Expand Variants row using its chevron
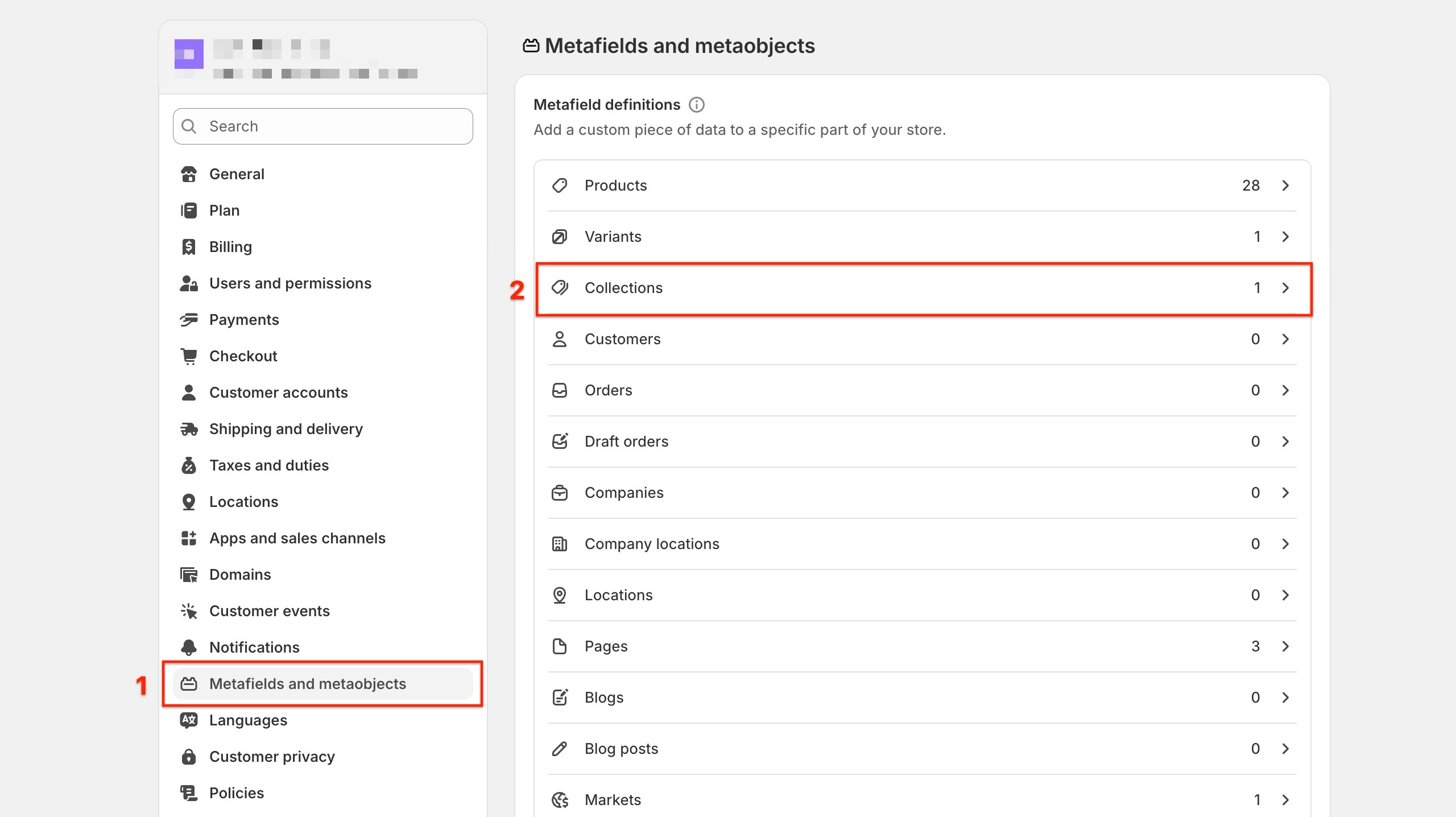The width and height of the screenshot is (1456, 817). pos(1285,237)
